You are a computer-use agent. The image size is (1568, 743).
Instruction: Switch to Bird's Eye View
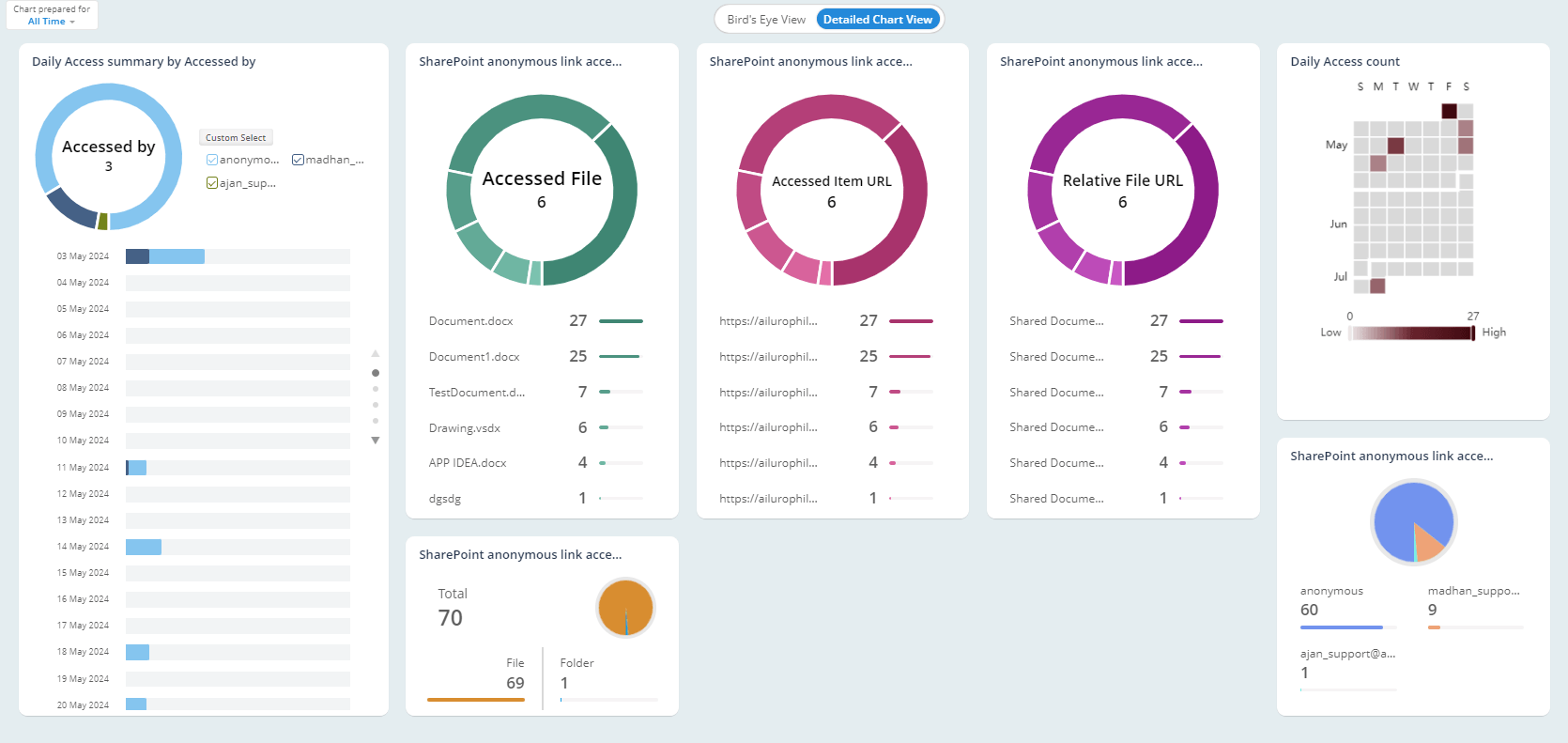[766, 20]
